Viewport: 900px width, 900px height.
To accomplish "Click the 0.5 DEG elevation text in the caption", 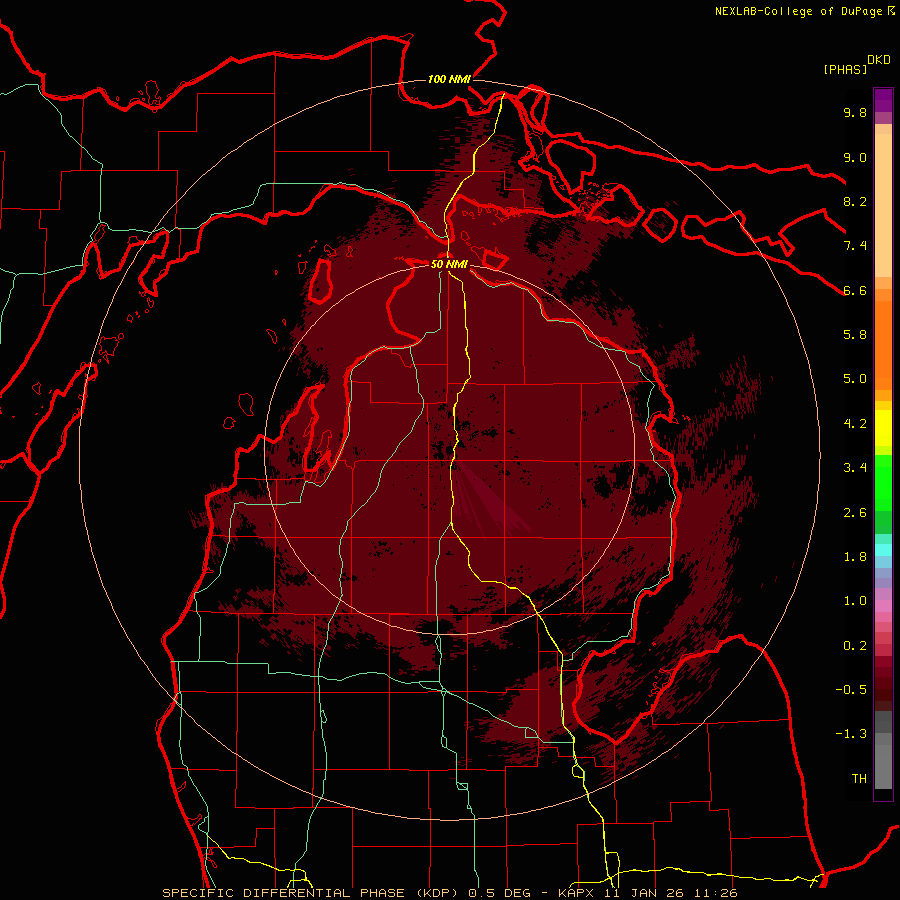I will pos(499,893).
